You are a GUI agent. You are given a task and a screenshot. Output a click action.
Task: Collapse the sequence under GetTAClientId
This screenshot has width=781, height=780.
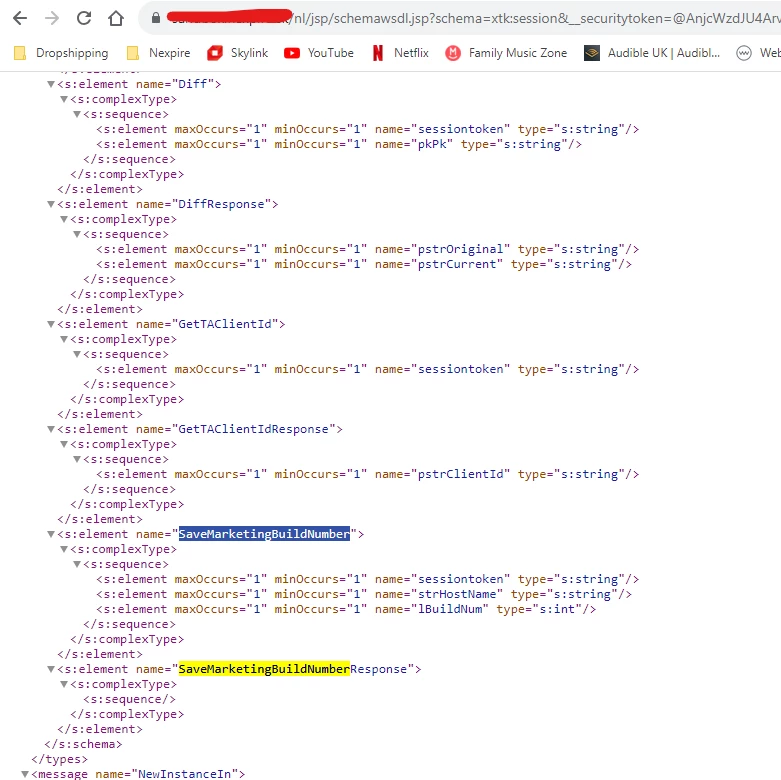point(77,354)
